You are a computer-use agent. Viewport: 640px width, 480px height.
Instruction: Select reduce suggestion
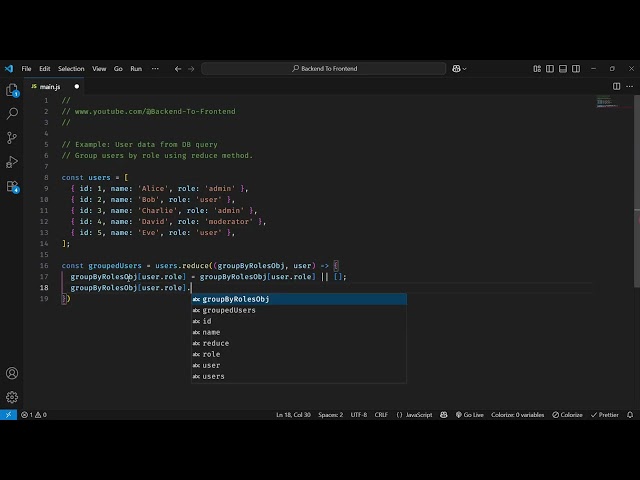pos(299,343)
